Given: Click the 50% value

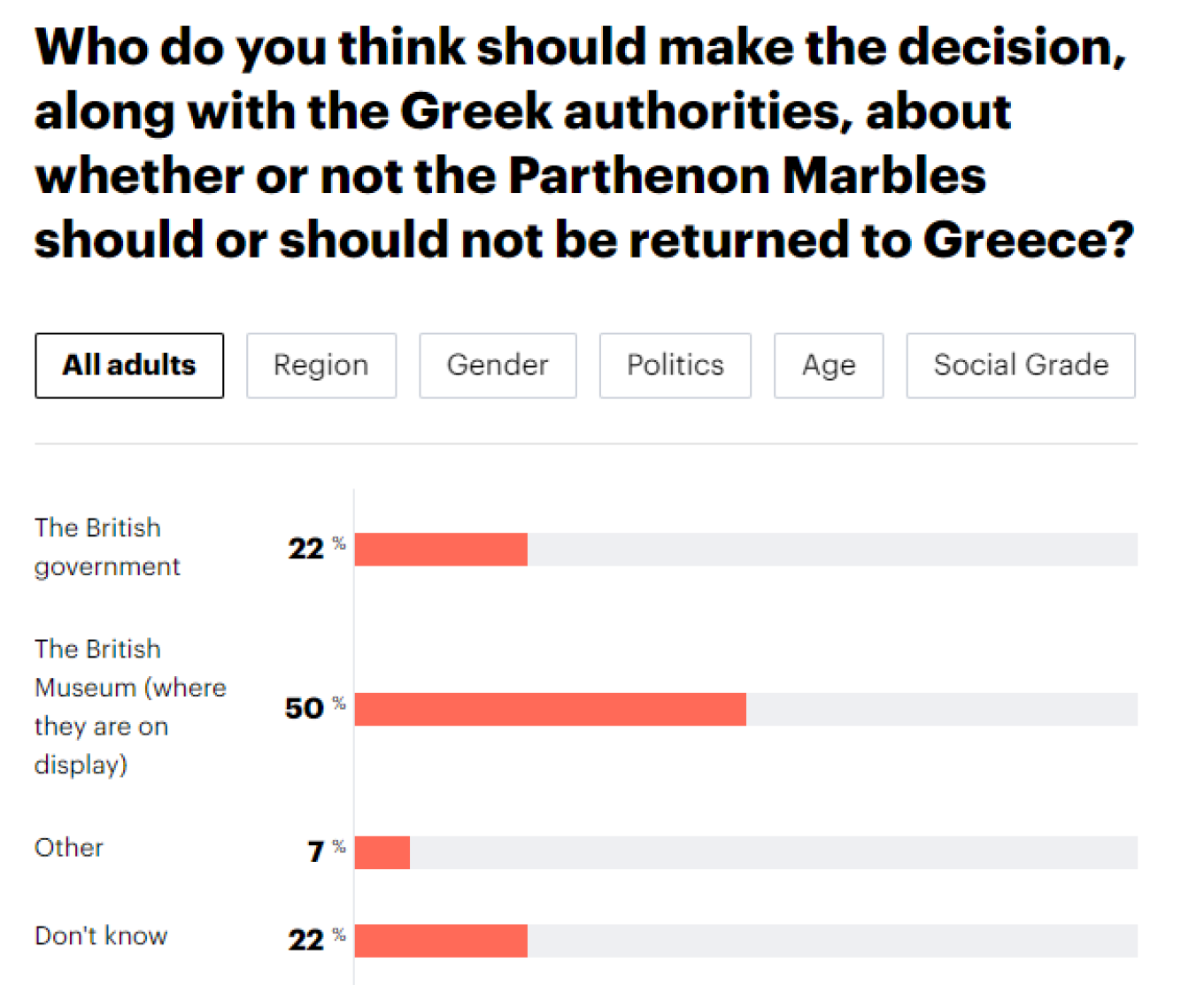Looking at the screenshot, I should [305, 709].
